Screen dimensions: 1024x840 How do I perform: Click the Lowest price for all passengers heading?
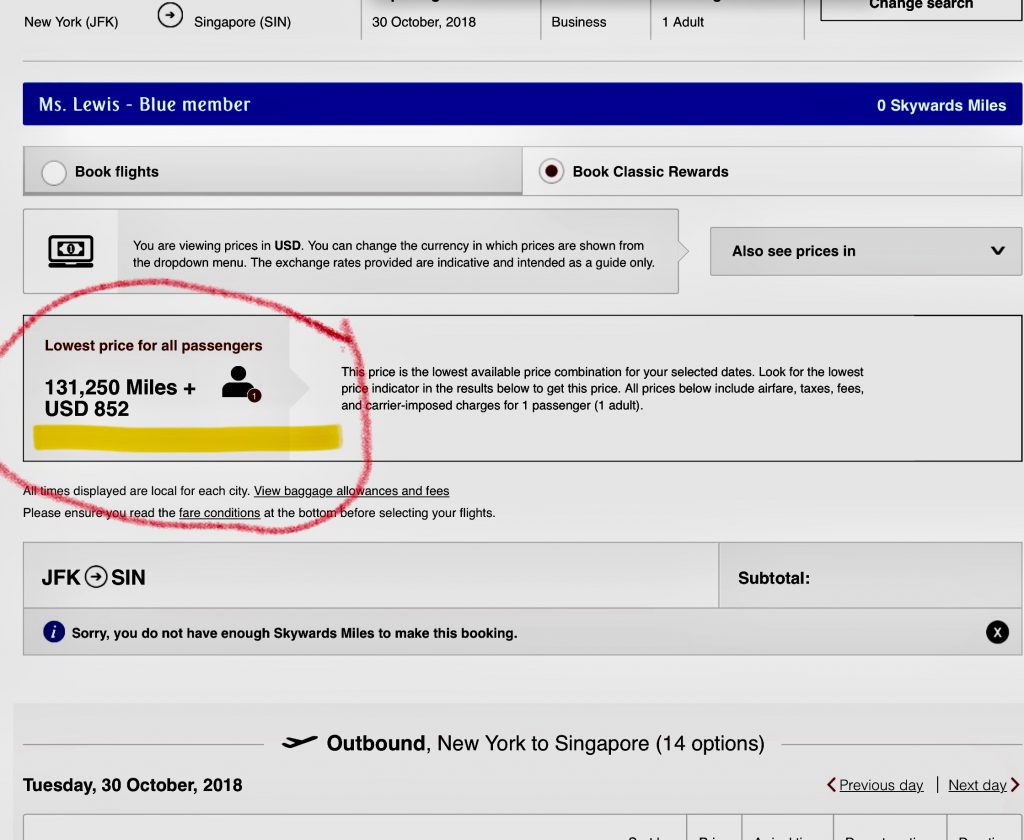coord(153,346)
